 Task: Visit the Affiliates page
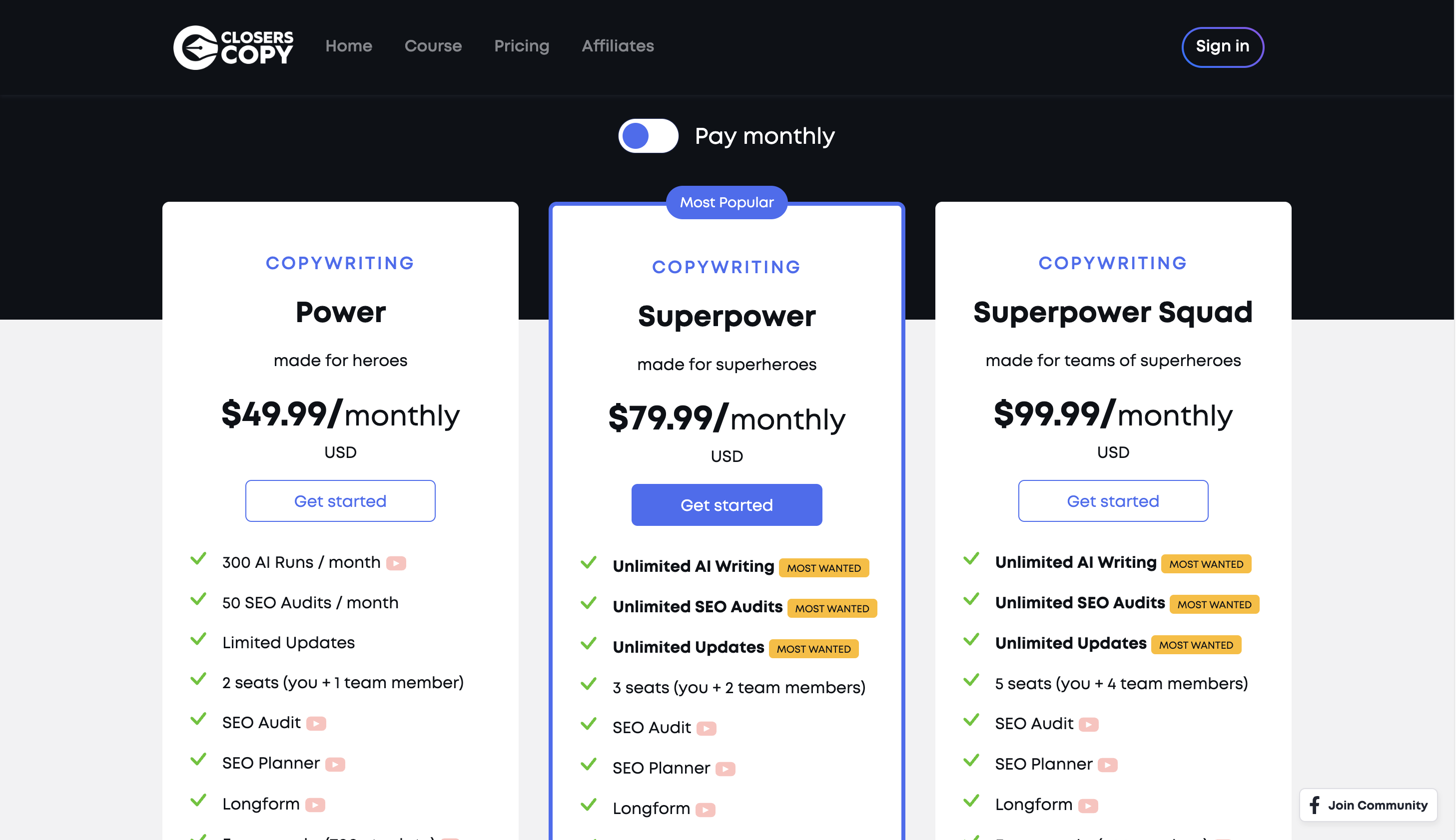[618, 46]
